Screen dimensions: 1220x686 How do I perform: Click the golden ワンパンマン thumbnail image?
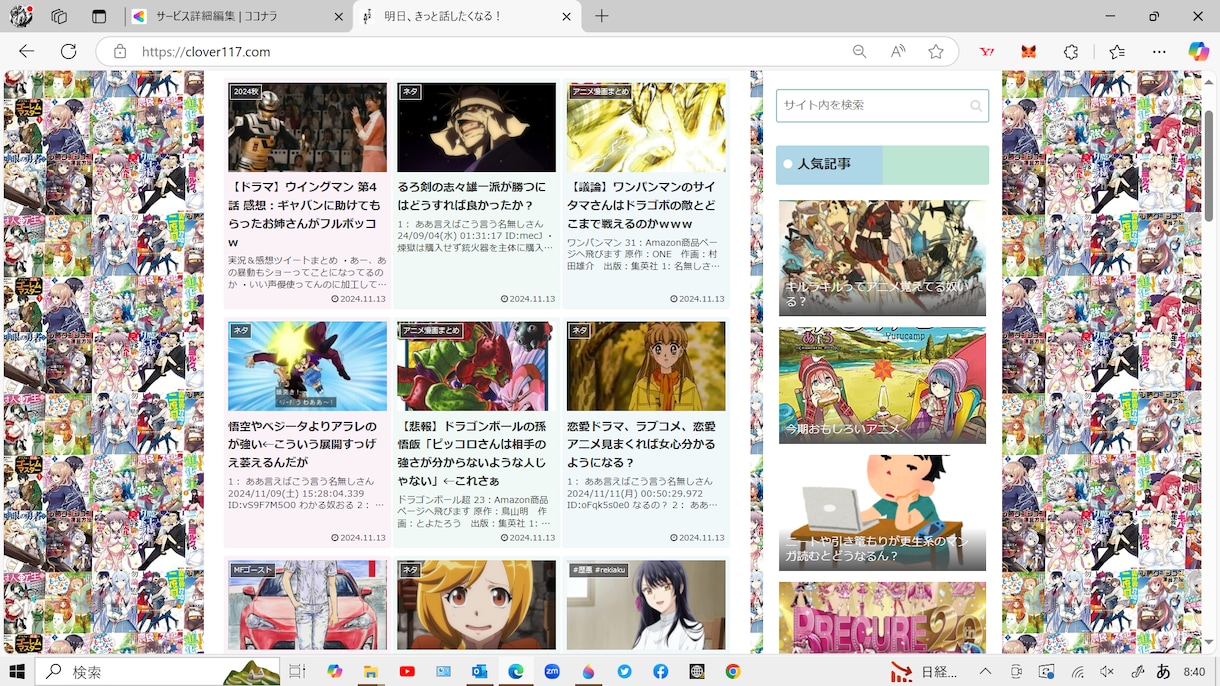tap(646, 127)
